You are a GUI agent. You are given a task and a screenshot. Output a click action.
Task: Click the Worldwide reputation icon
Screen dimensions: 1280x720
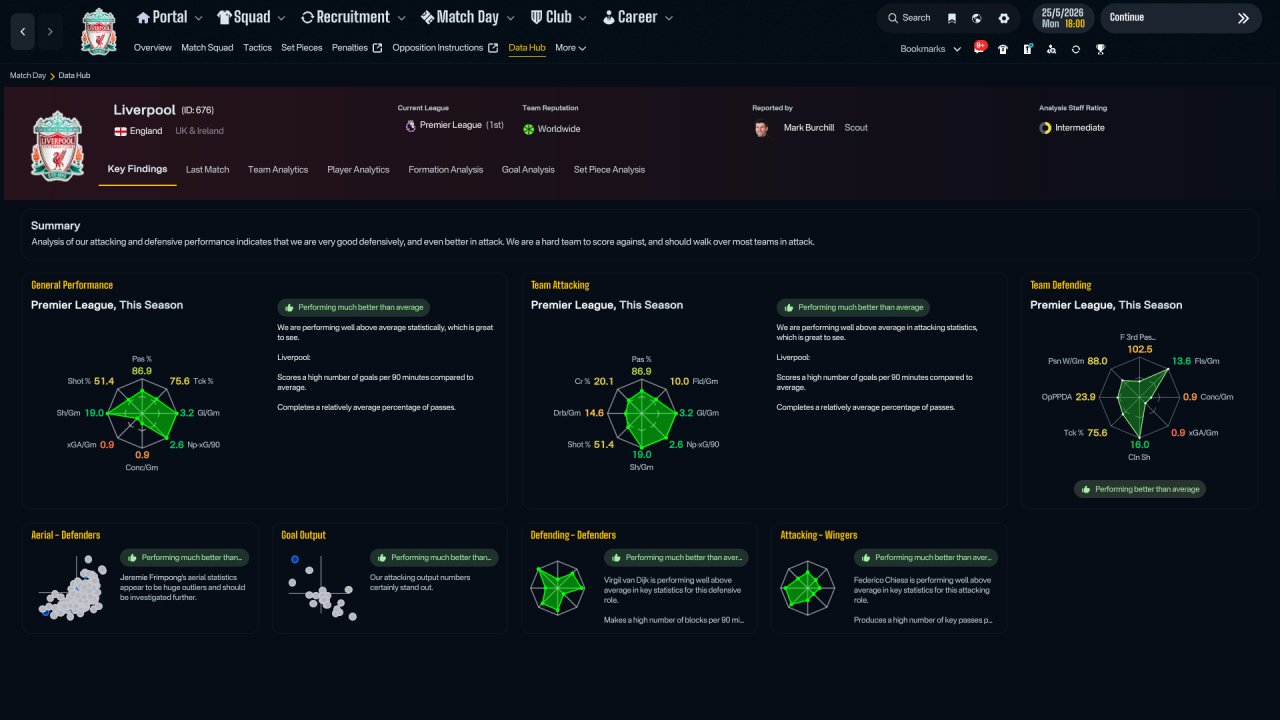(x=528, y=129)
